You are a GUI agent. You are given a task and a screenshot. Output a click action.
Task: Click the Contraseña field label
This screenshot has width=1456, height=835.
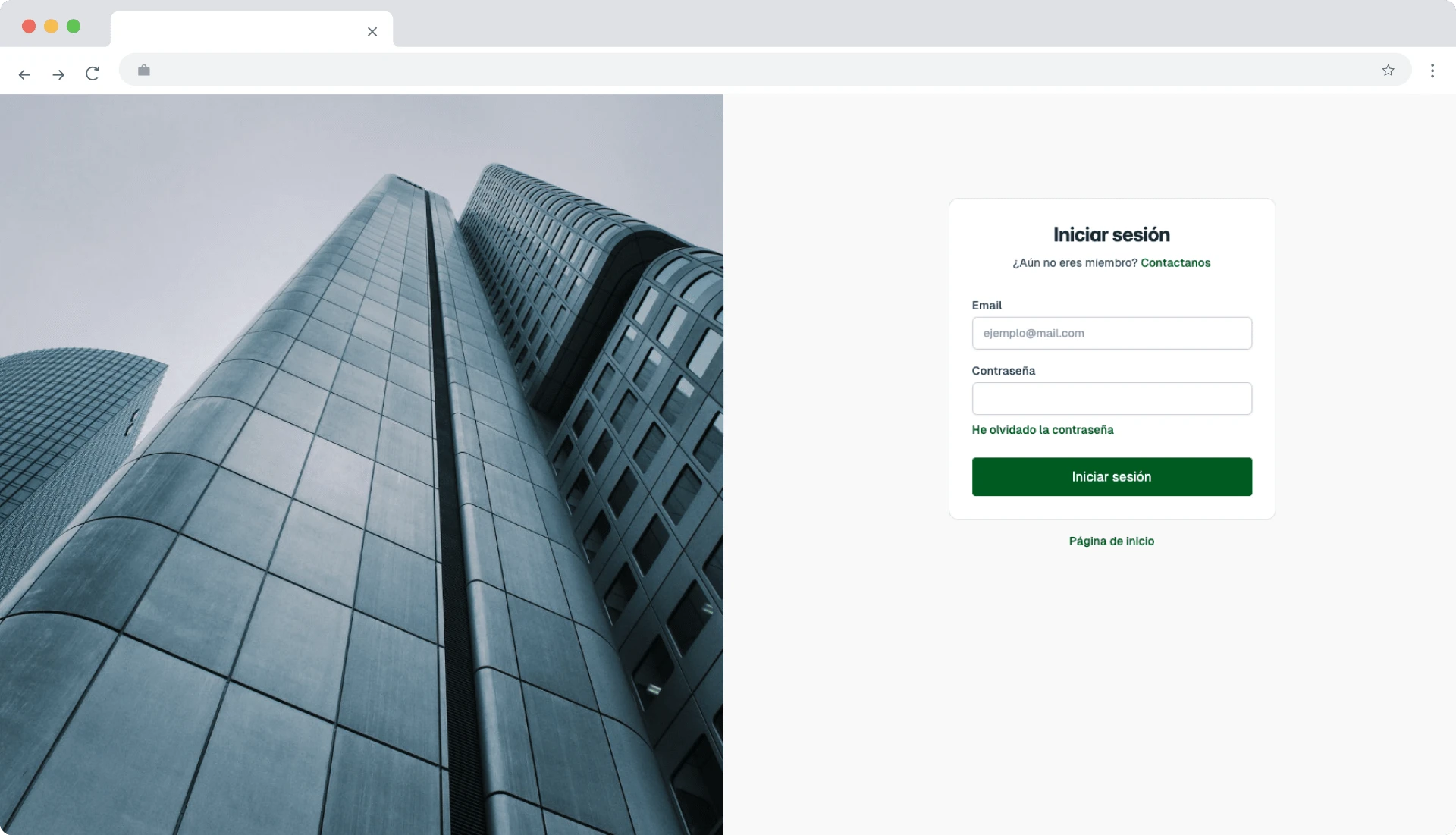click(1003, 371)
